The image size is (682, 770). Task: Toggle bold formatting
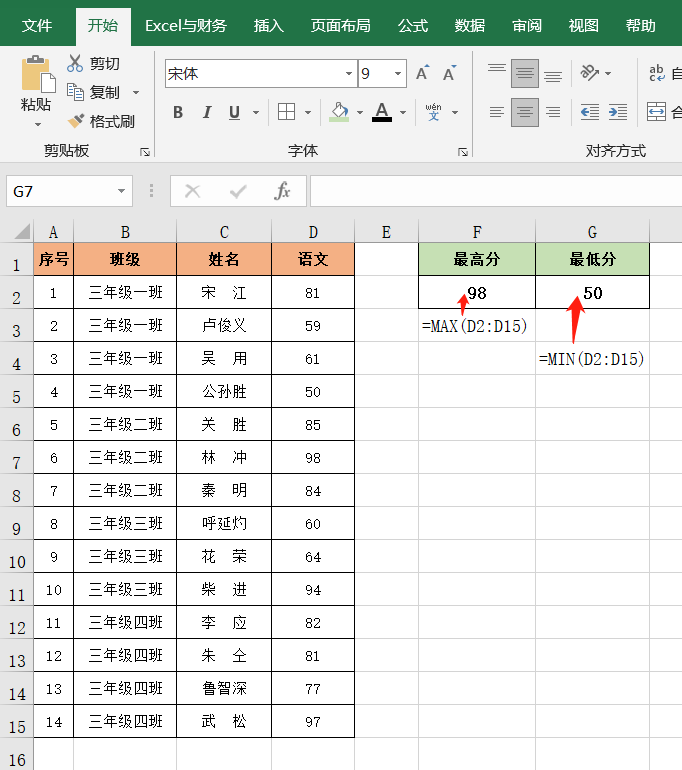(178, 112)
